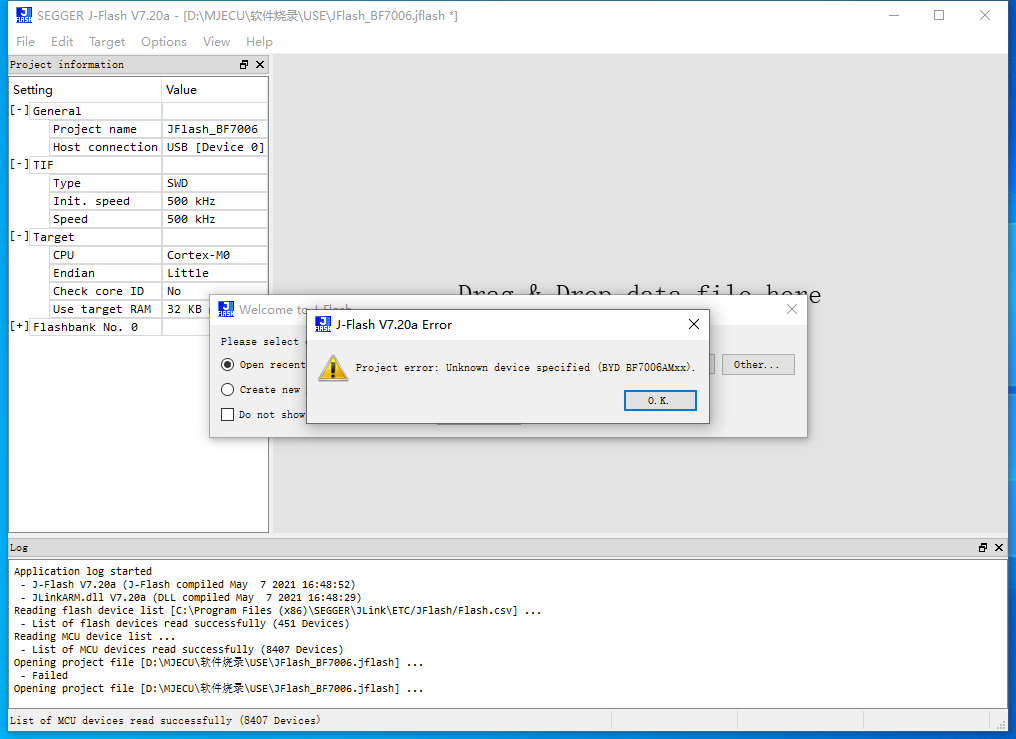
Task: Close the J-Flash V7.20a Error dialog
Action: [x=693, y=324]
